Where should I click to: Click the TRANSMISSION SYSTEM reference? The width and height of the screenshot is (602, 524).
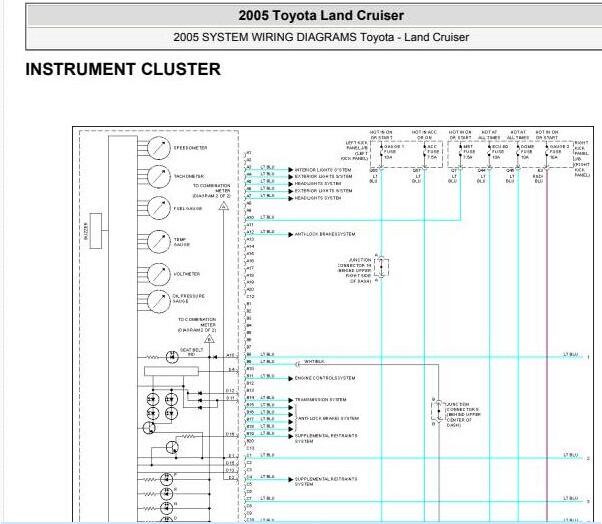320,400
